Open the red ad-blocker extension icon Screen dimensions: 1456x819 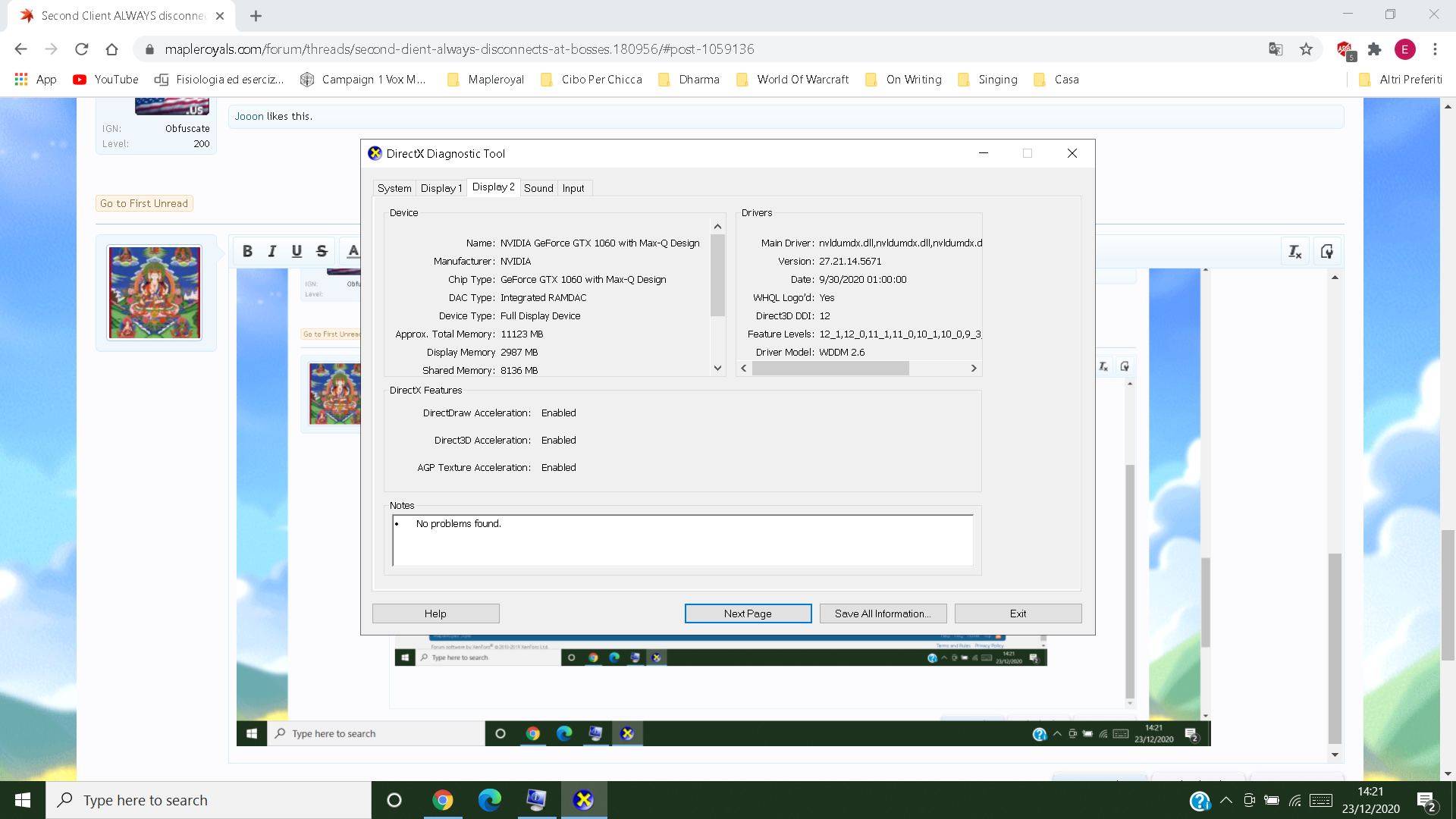click(1345, 50)
